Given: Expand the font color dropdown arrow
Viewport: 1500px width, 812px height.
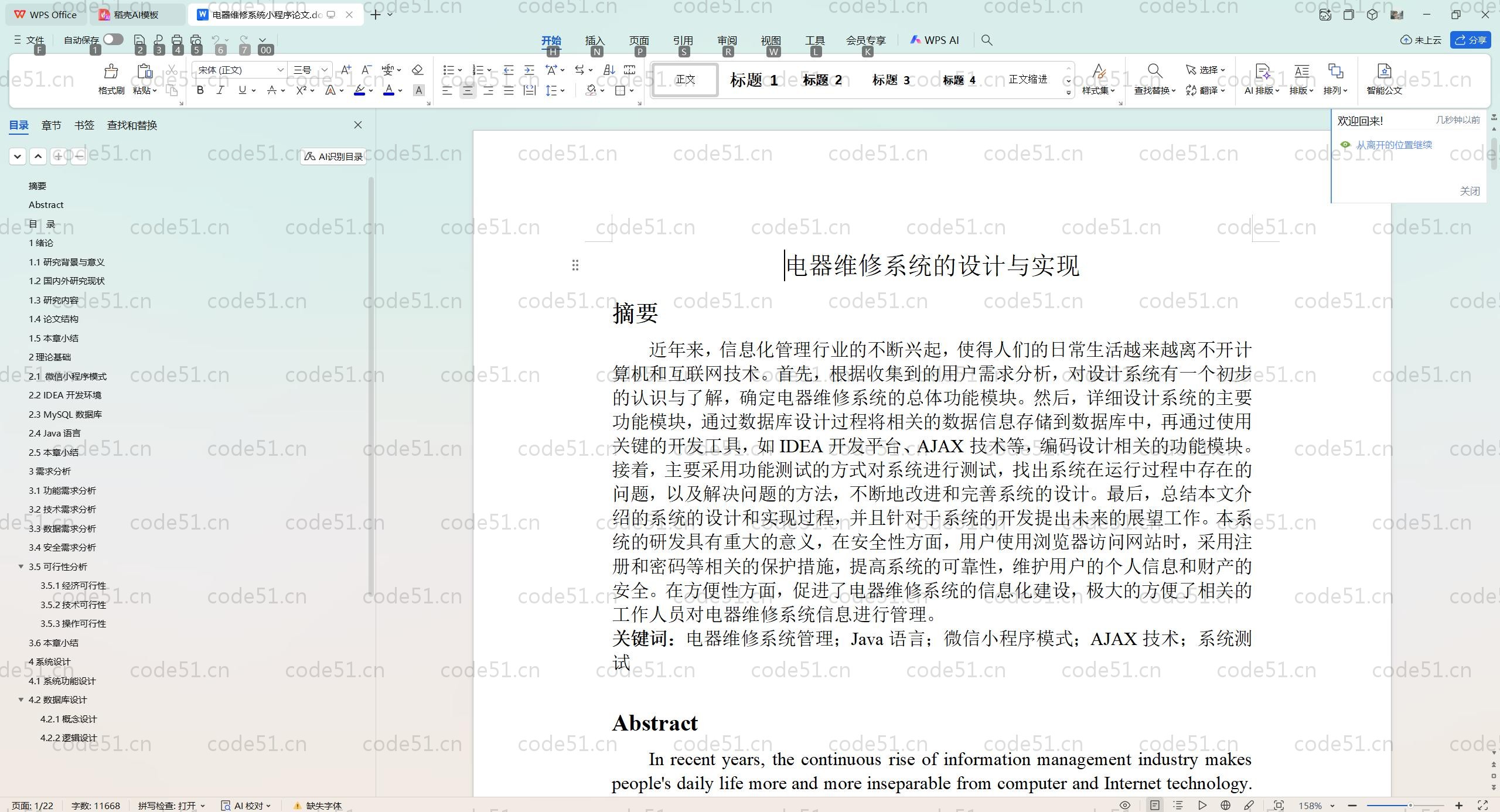Looking at the screenshot, I should 400,91.
